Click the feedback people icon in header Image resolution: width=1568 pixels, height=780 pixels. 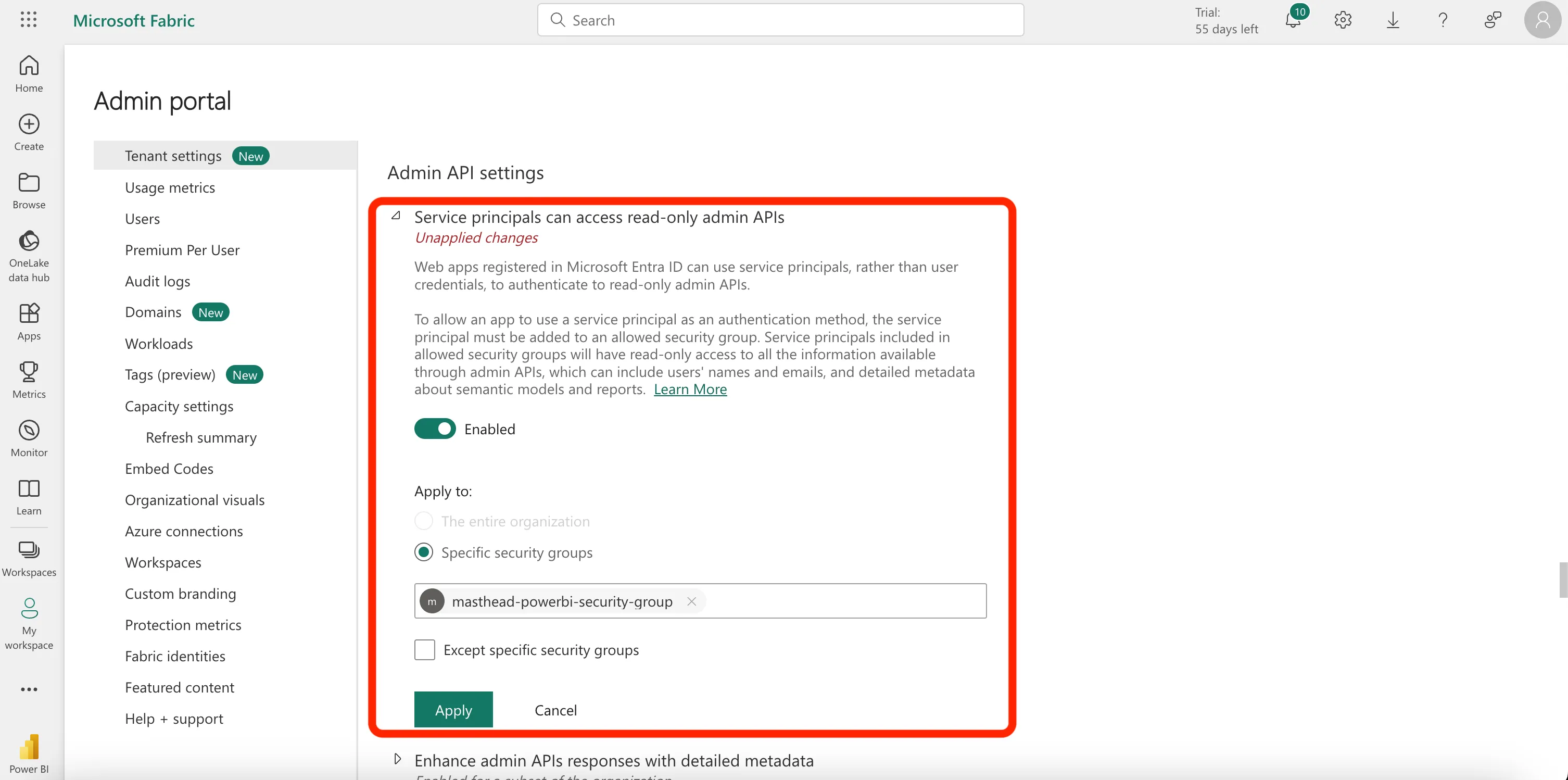pos(1493,20)
